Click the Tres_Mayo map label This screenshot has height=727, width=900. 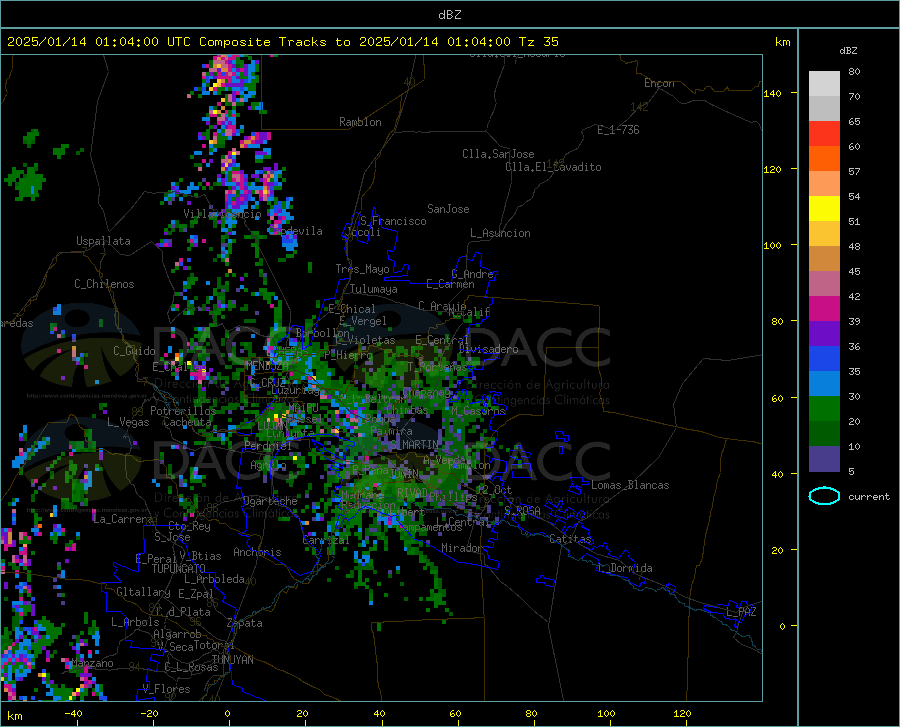pos(362,269)
